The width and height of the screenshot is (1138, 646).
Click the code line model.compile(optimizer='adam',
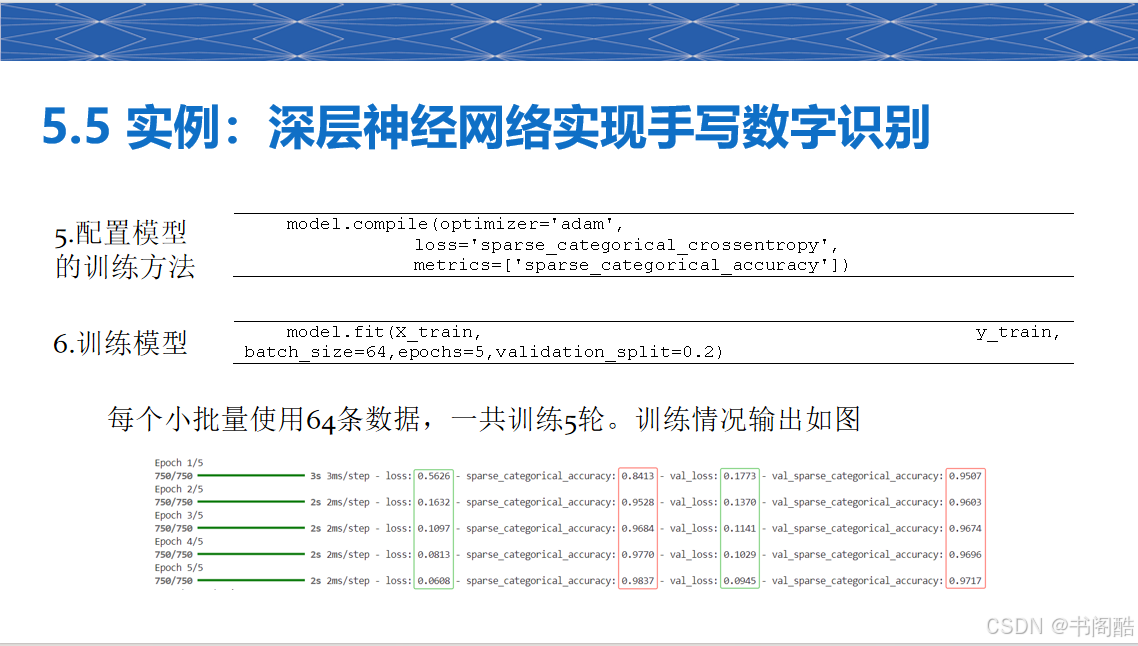point(455,224)
